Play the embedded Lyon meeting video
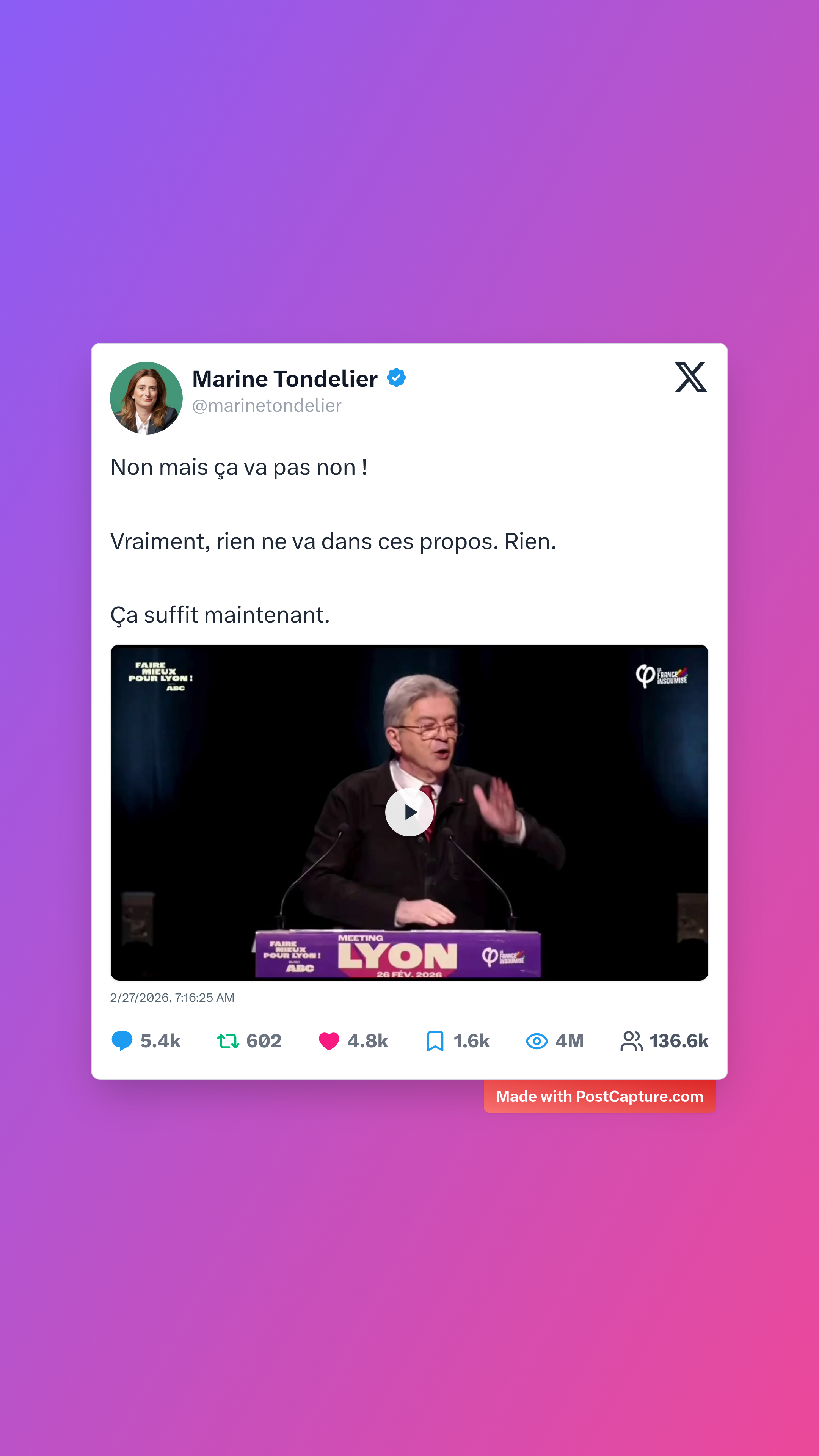Screen dimensions: 819x1456 [409, 812]
